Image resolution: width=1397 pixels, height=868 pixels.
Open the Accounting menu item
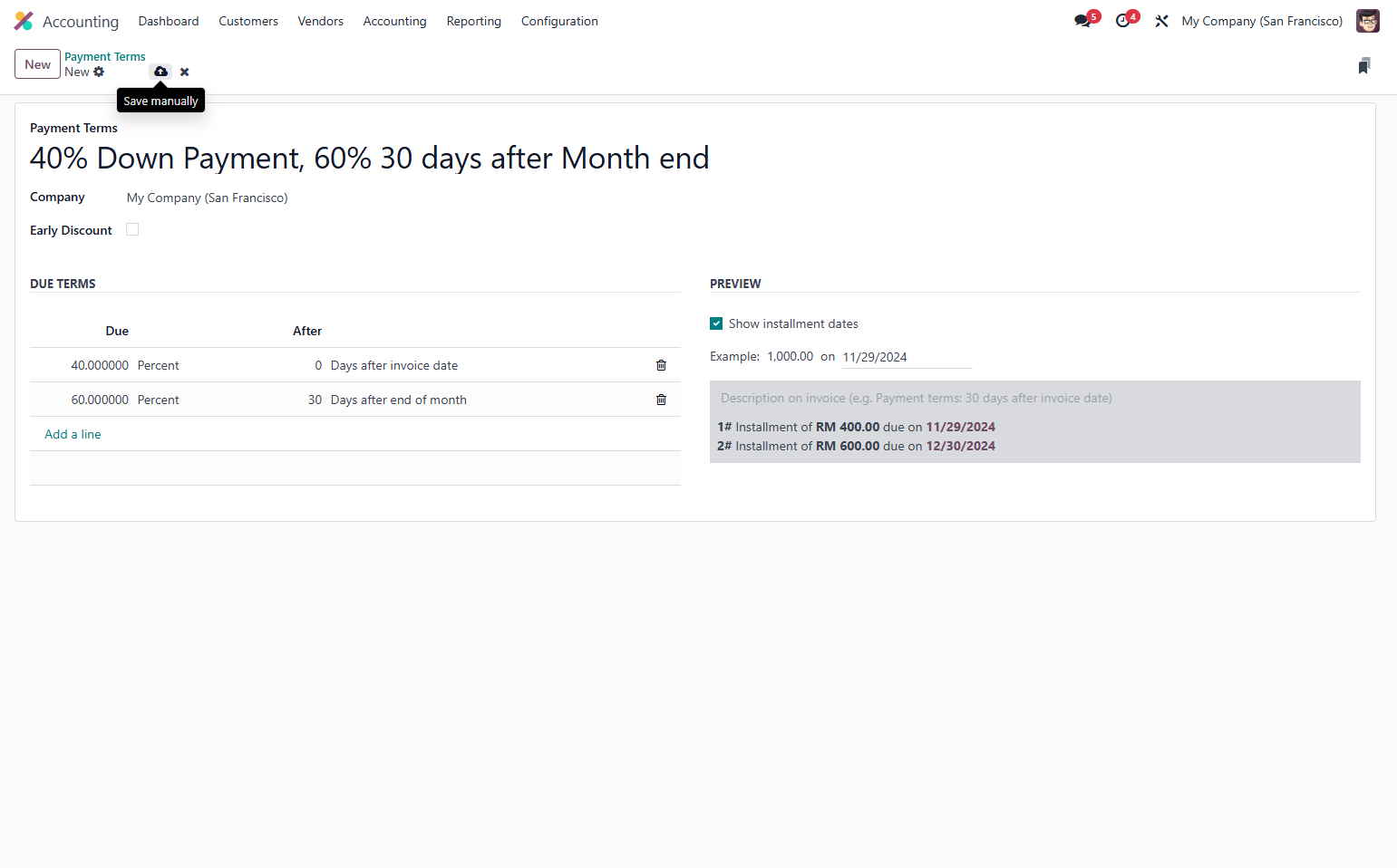394,21
